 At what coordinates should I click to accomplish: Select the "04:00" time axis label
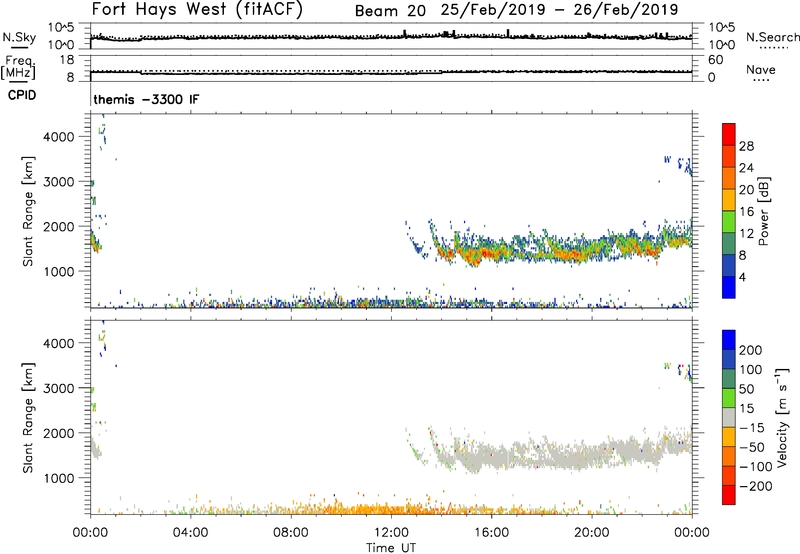click(x=190, y=533)
